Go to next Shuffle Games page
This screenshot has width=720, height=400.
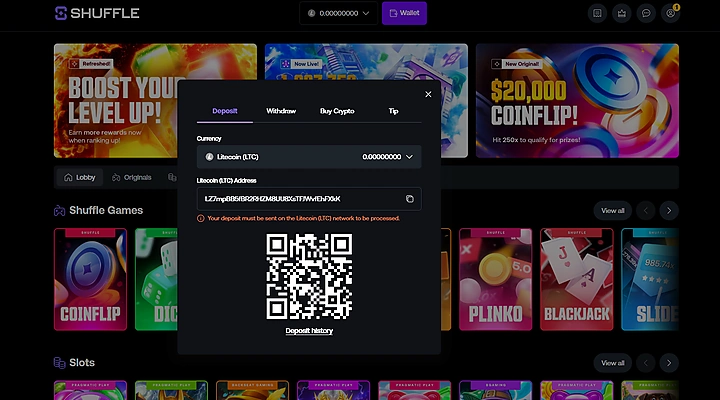click(669, 211)
